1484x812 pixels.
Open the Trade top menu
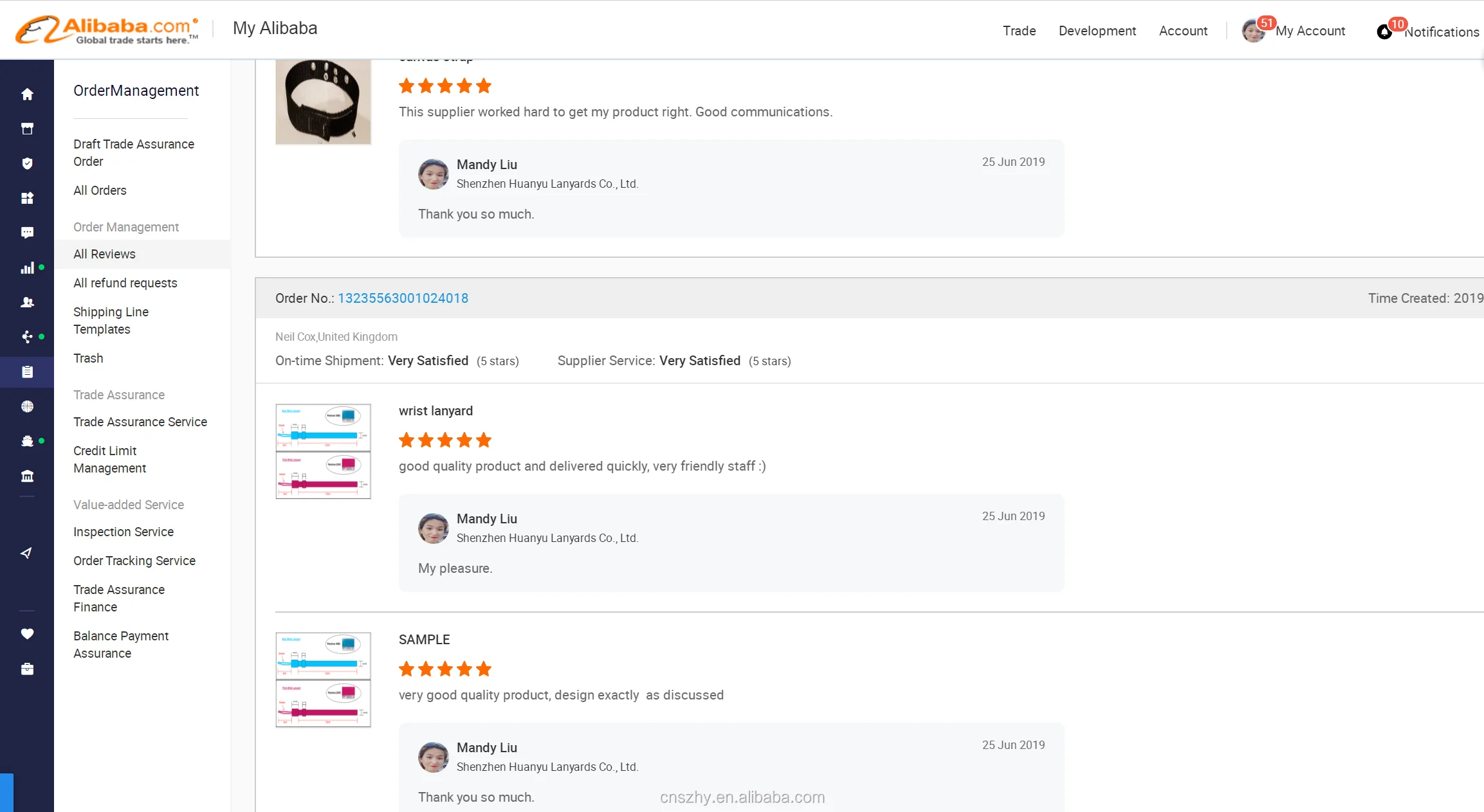click(x=1019, y=31)
